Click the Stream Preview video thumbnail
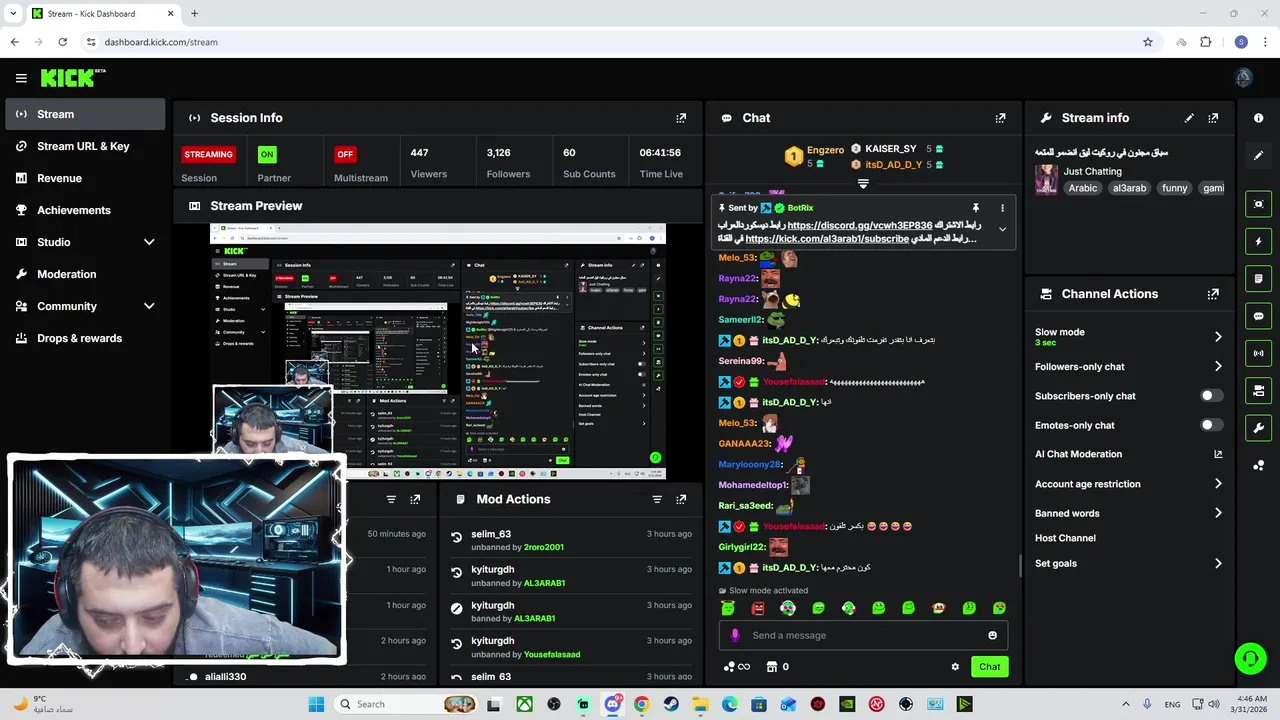The height and width of the screenshot is (720, 1280). pos(437,351)
